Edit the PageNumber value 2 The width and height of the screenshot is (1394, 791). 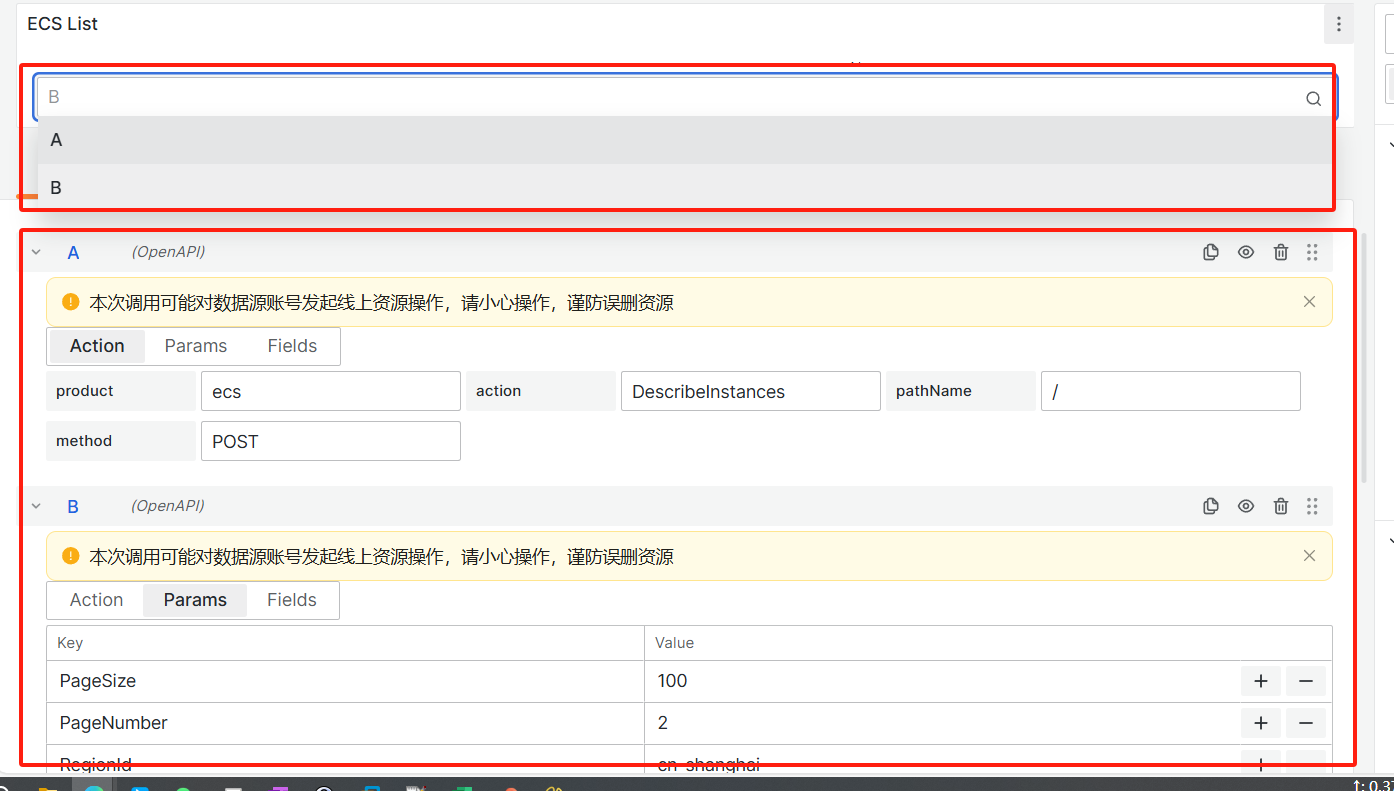[x=943, y=723]
